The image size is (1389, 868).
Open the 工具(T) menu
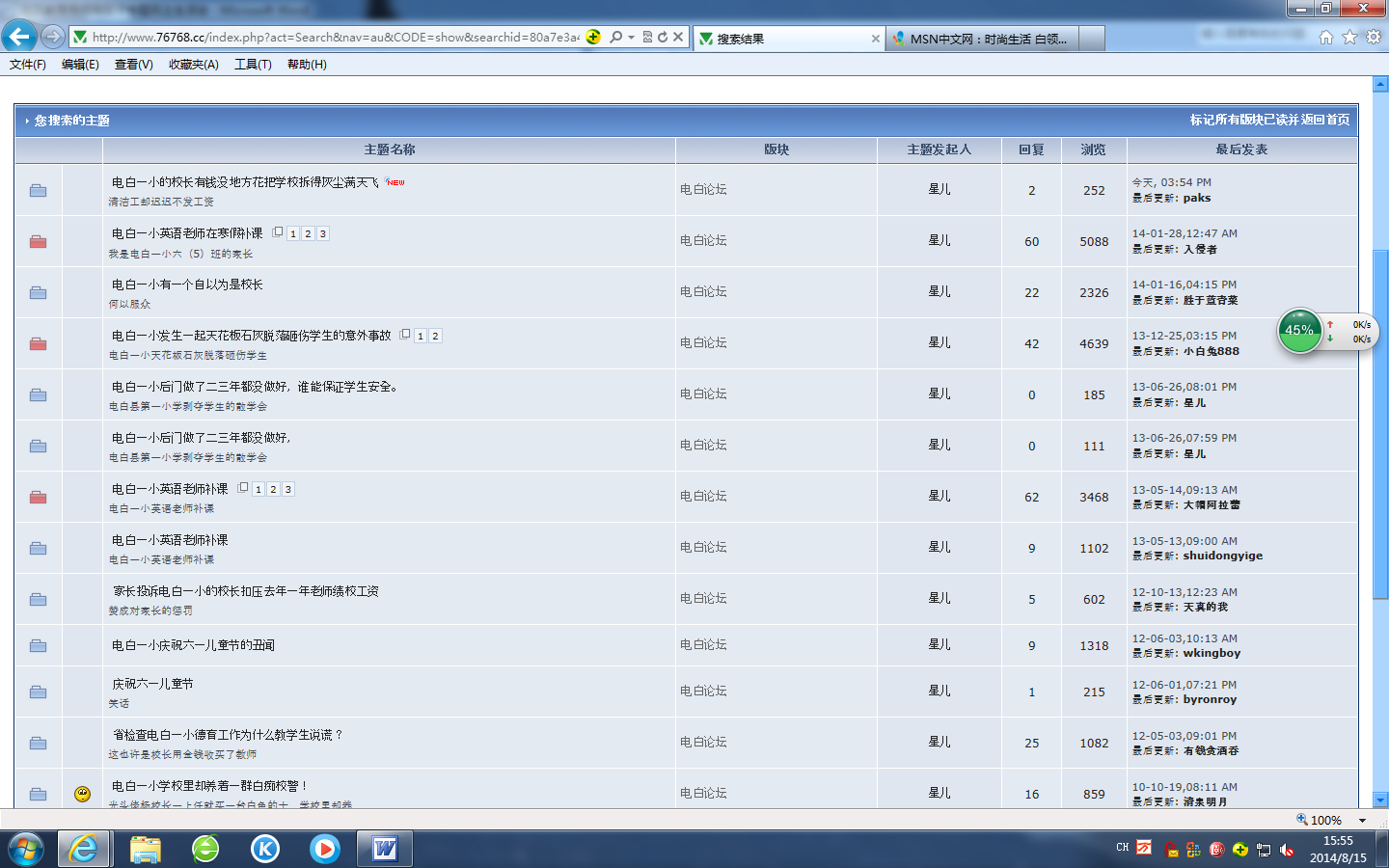[x=253, y=65]
